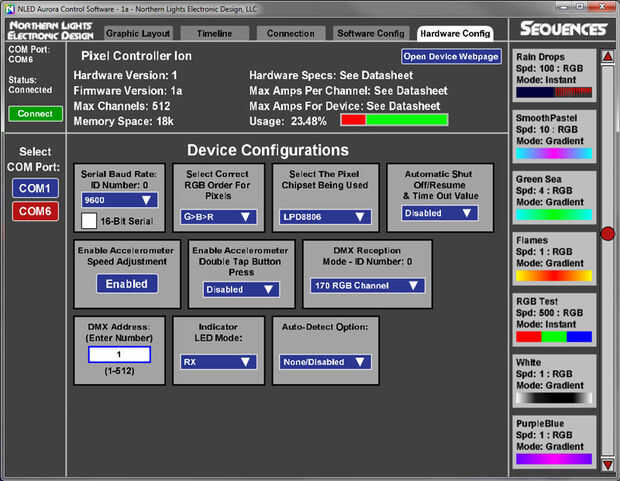The image size is (620, 481).
Task: Switch to the Graphic Layout tab
Action: [x=138, y=34]
